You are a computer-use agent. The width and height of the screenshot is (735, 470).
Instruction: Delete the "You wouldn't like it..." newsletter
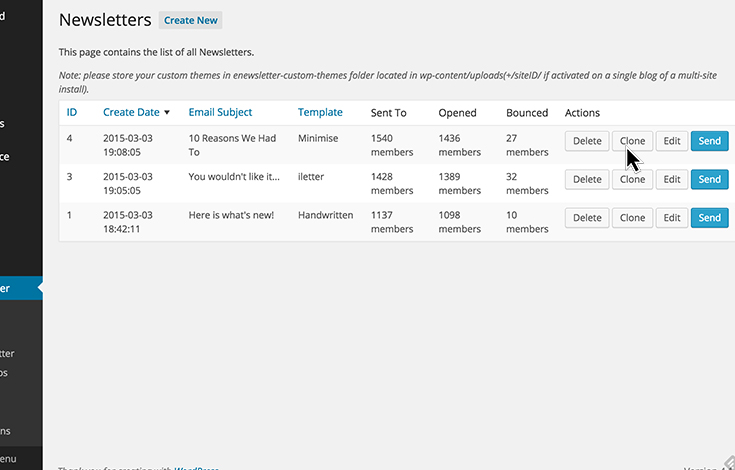coord(587,180)
